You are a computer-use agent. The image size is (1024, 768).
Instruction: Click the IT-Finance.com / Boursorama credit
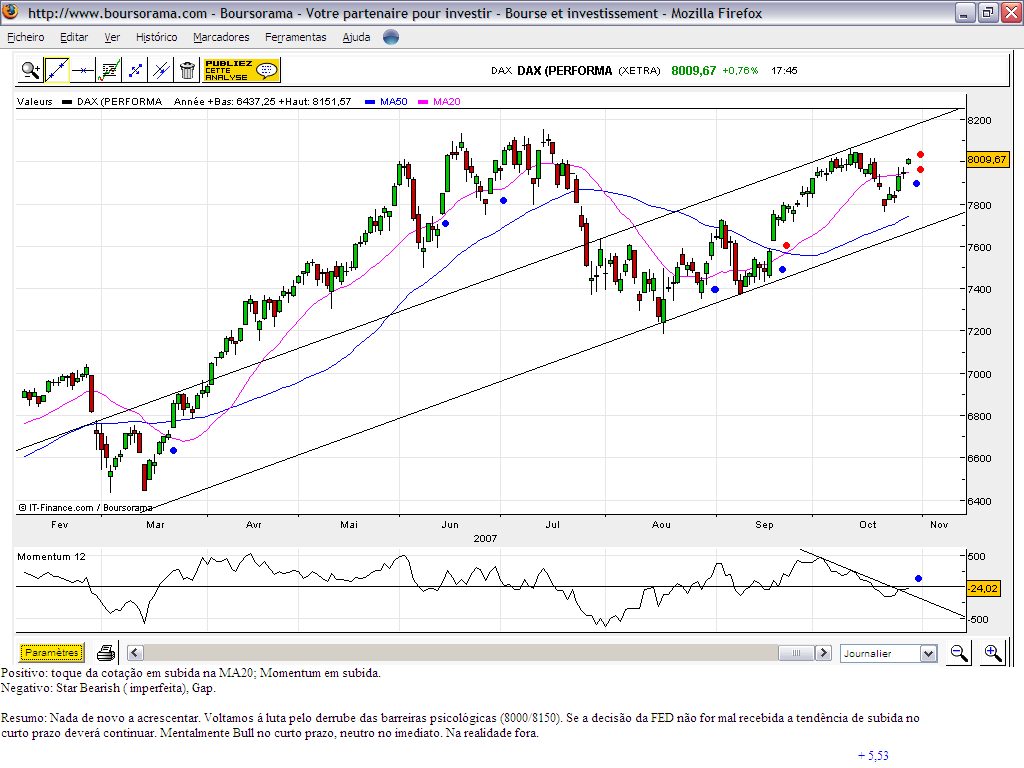(86, 507)
